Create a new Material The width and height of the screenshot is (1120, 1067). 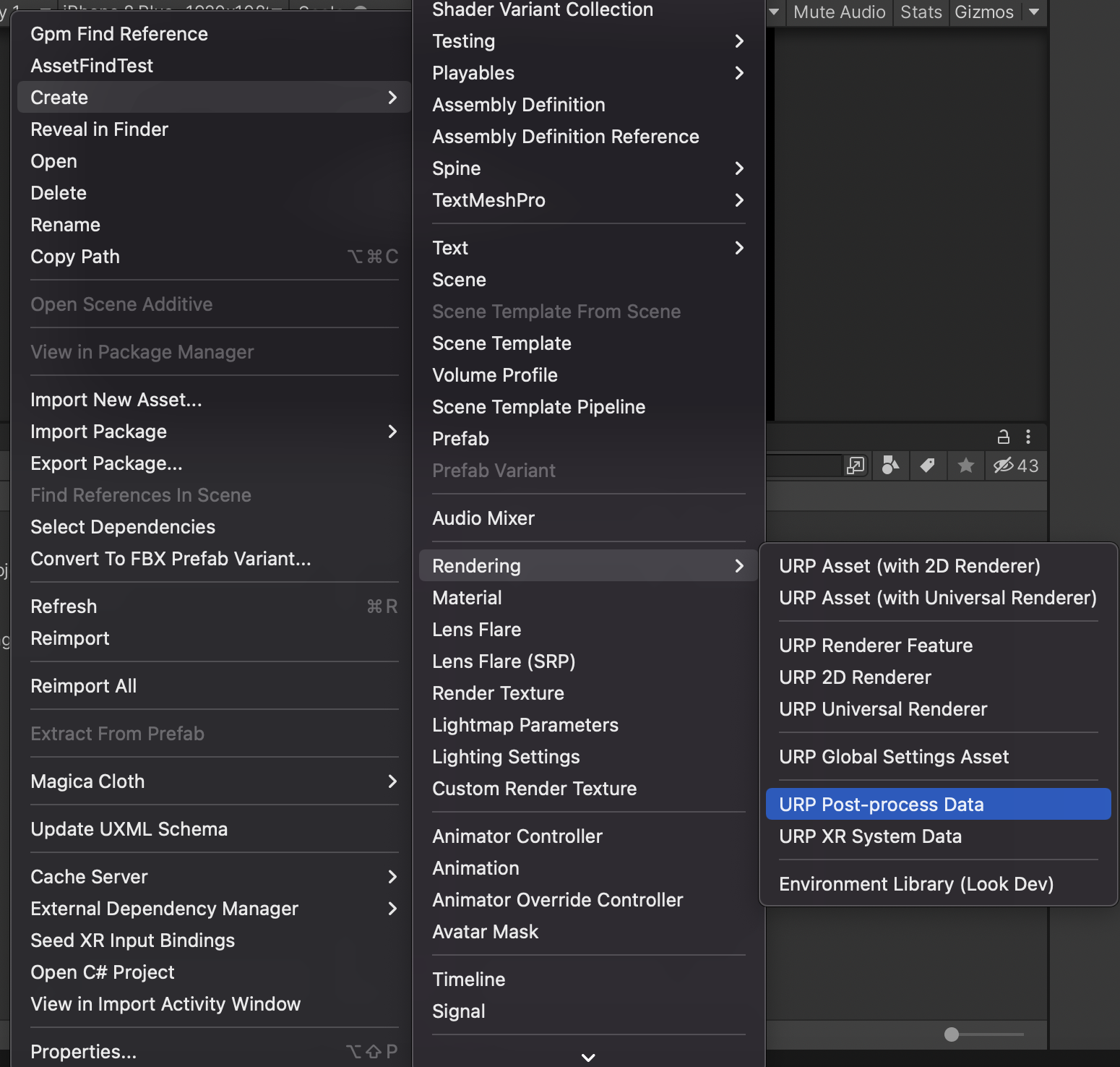click(588, 598)
